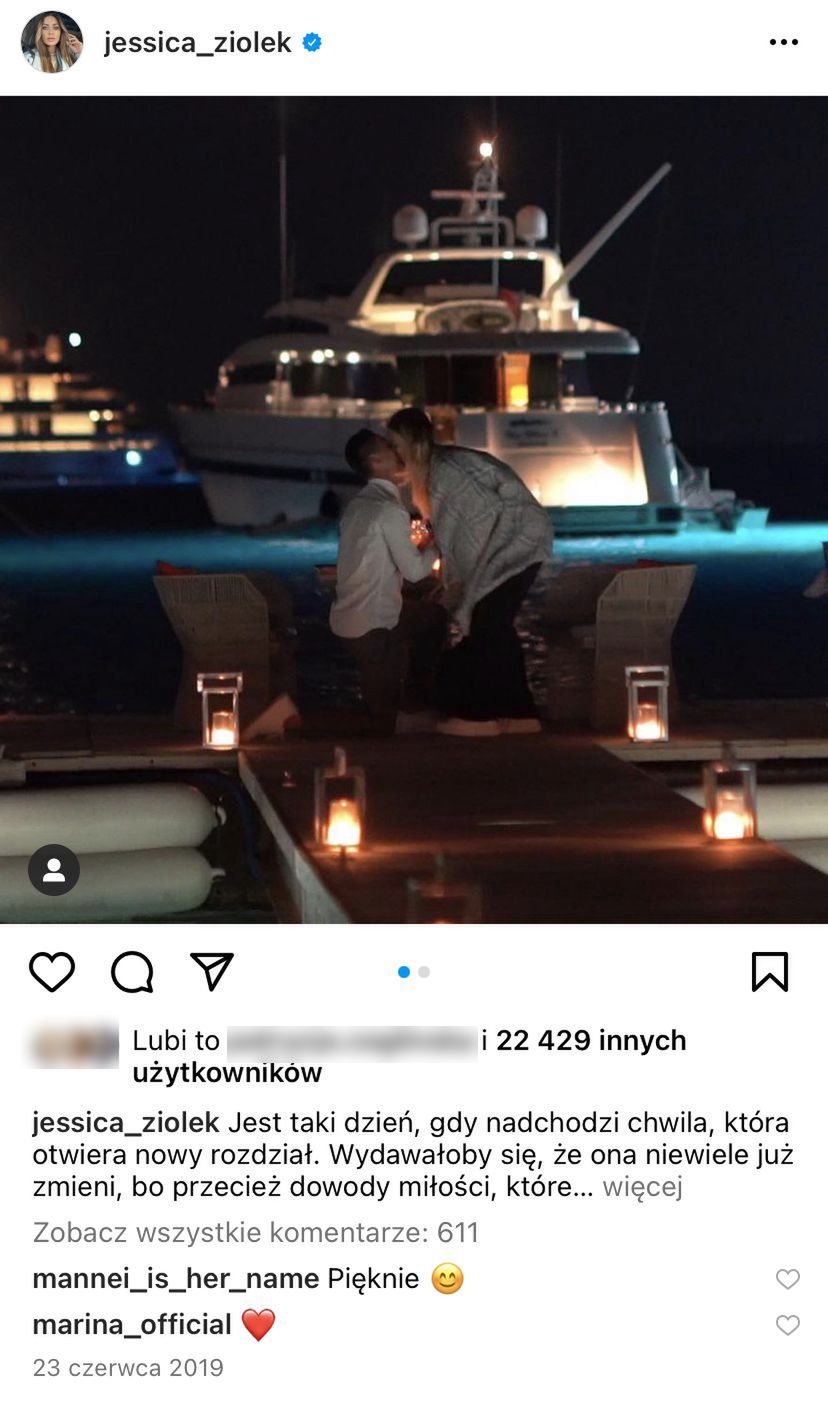Open the three-dot options menu
The height and width of the screenshot is (1401, 828).
(x=784, y=42)
